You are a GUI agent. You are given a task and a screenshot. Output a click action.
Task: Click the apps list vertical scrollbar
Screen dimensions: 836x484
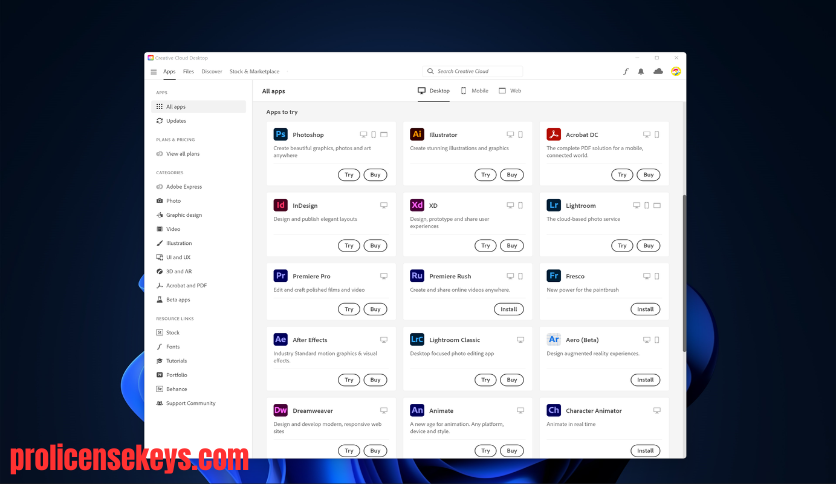point(684,273)
